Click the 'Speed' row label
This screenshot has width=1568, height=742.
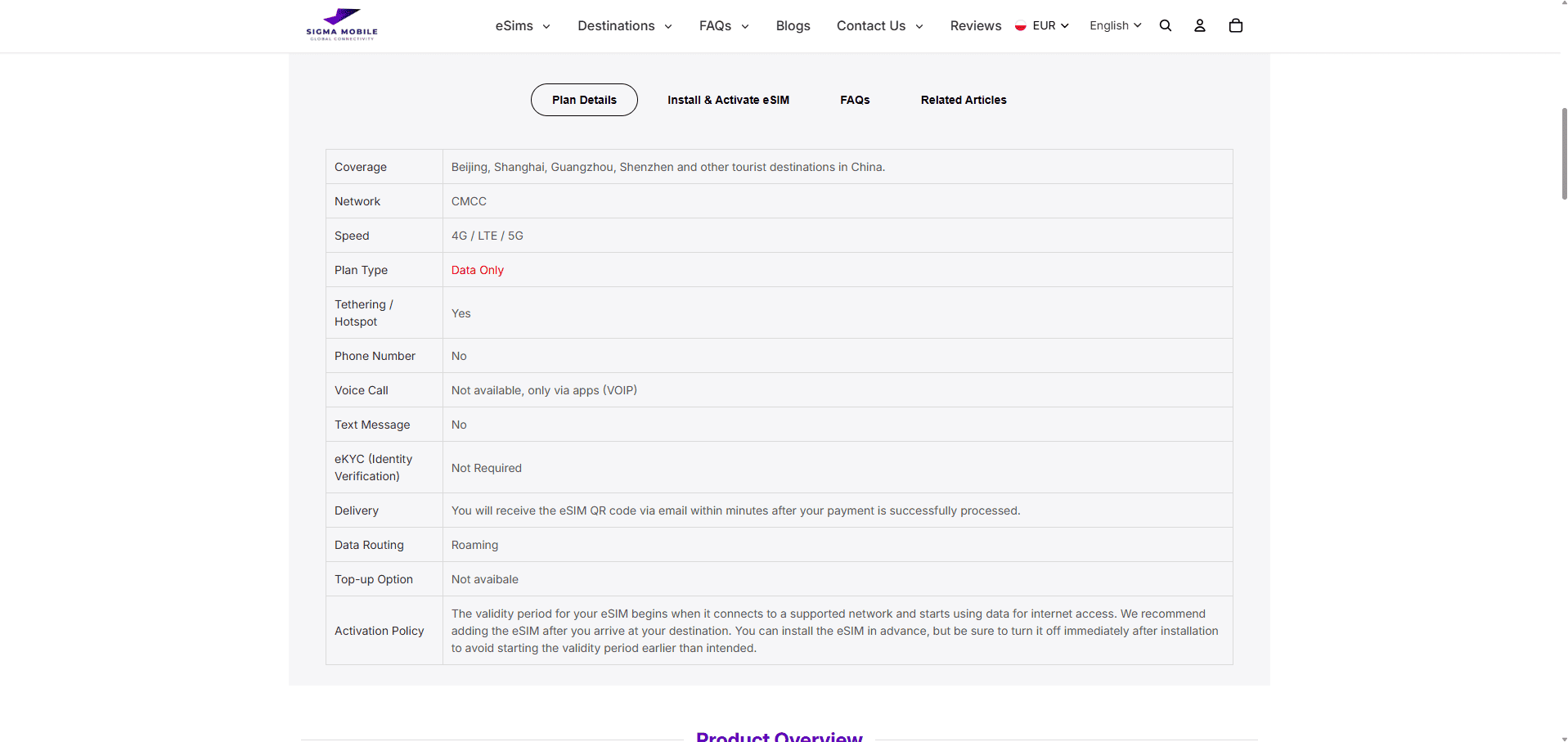click(352, 236)
